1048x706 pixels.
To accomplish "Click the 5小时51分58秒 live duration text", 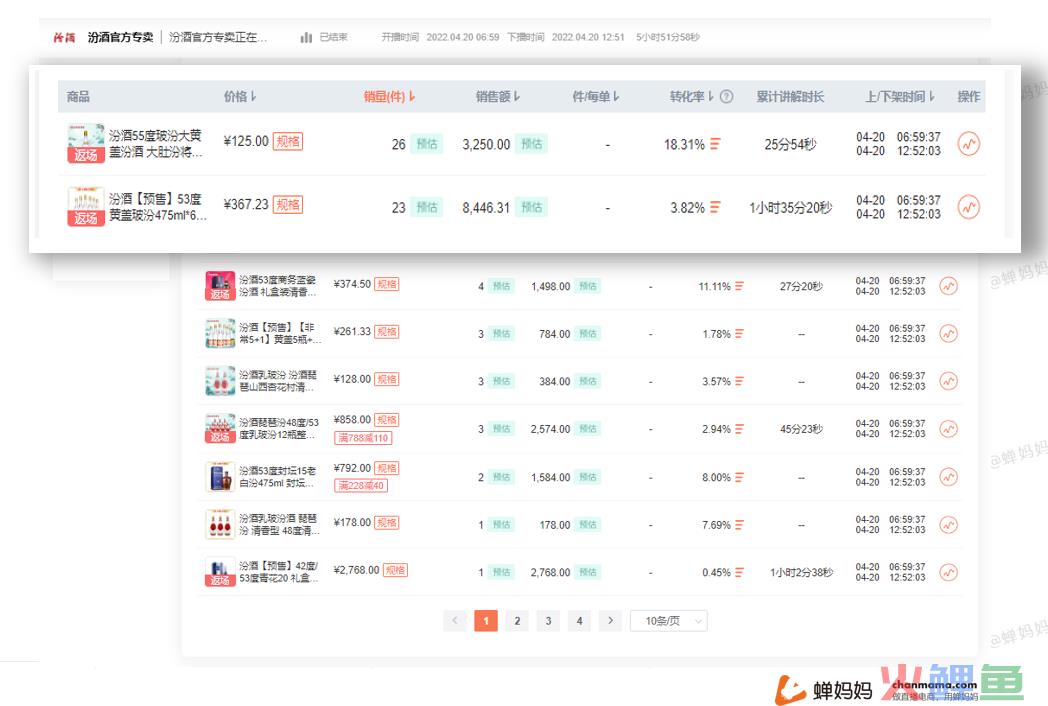I will pos(668,37).
